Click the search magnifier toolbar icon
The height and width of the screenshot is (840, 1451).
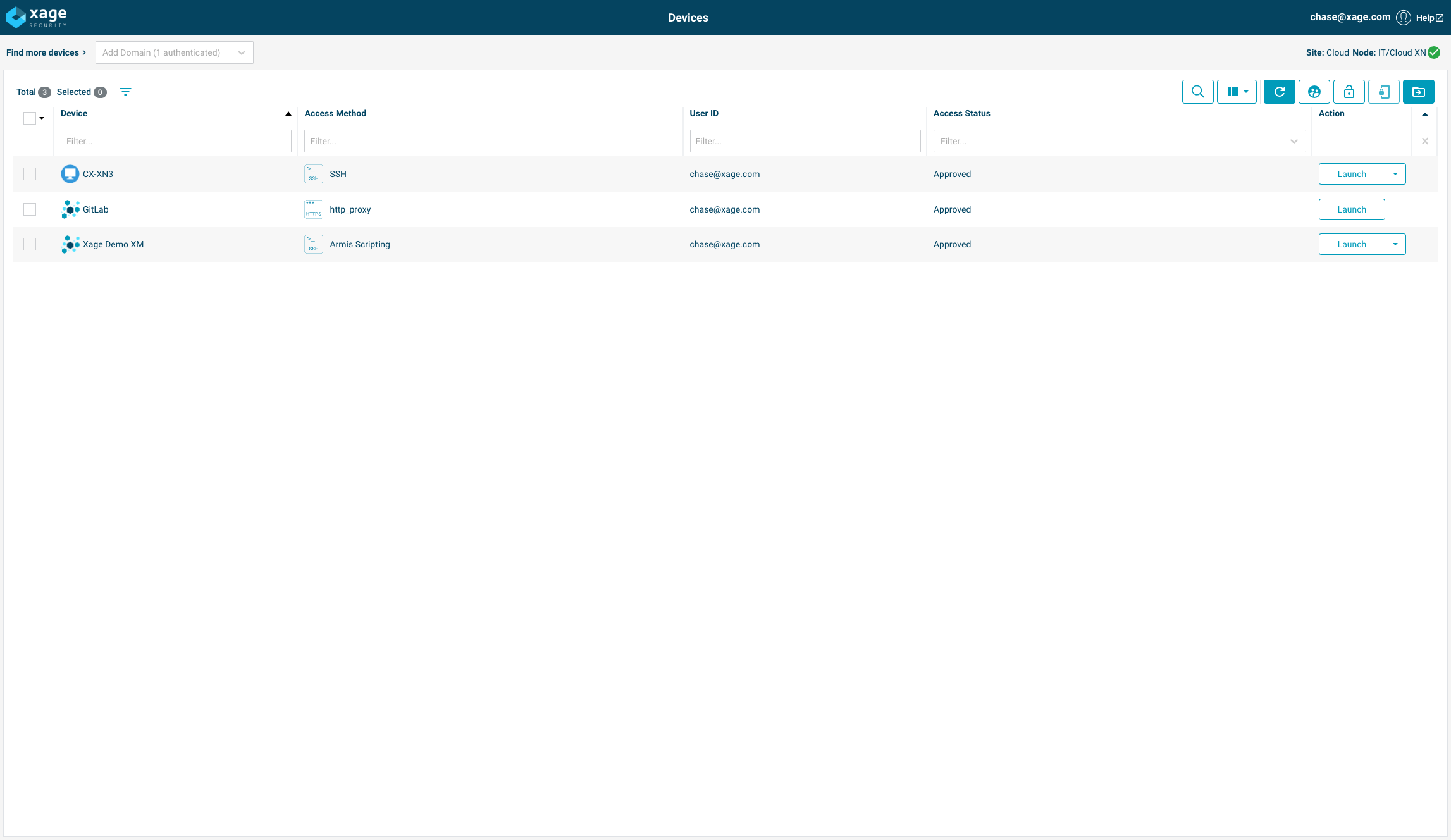[x=1197, y=92]
